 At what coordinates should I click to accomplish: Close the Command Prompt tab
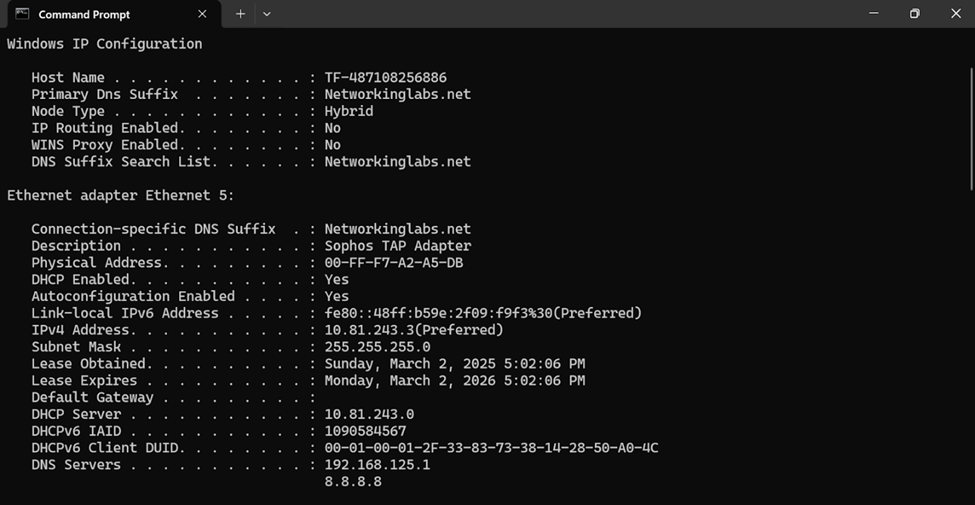click(x=202, y=14)
